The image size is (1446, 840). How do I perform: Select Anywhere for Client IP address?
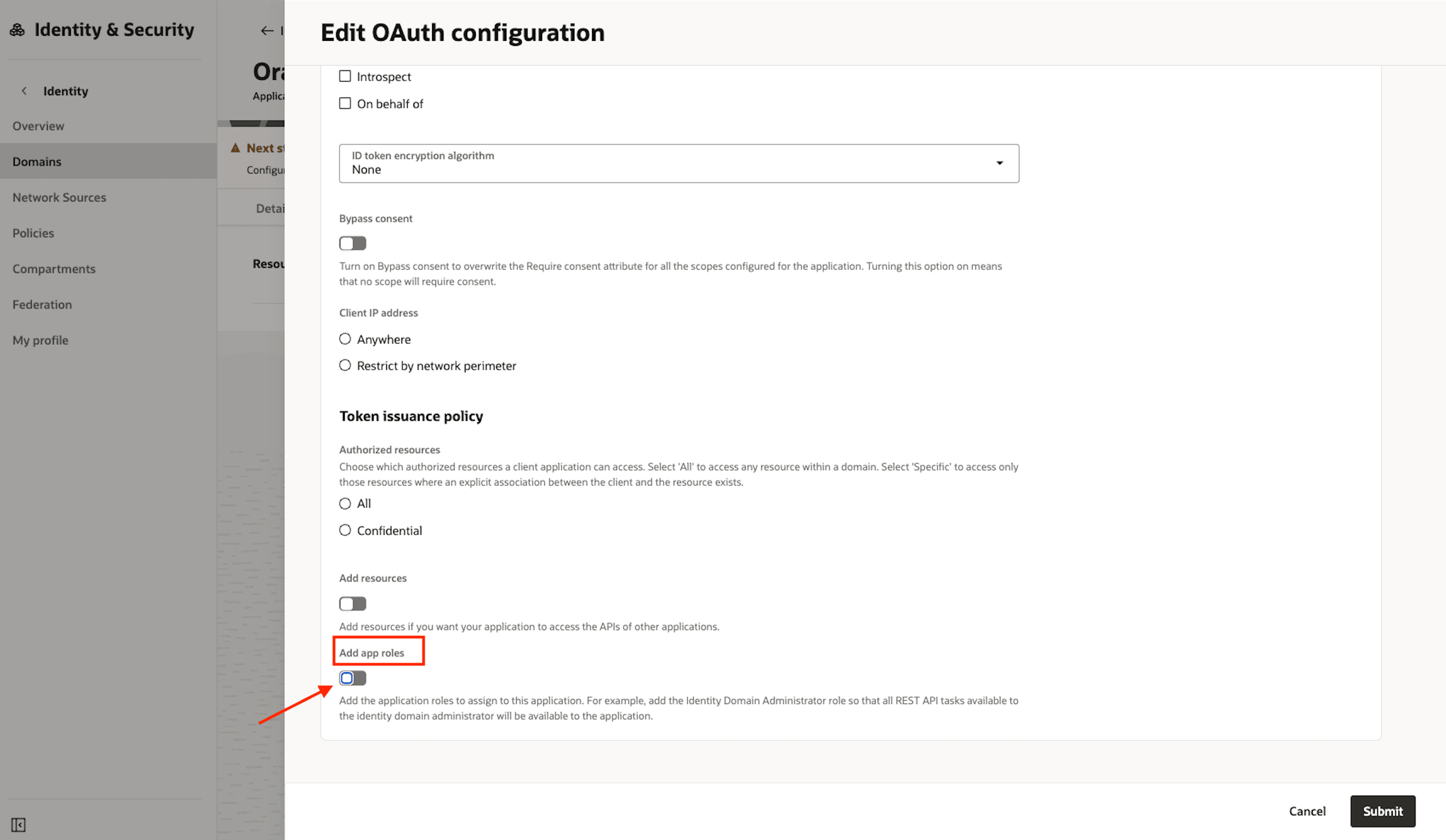click(345, 339)
